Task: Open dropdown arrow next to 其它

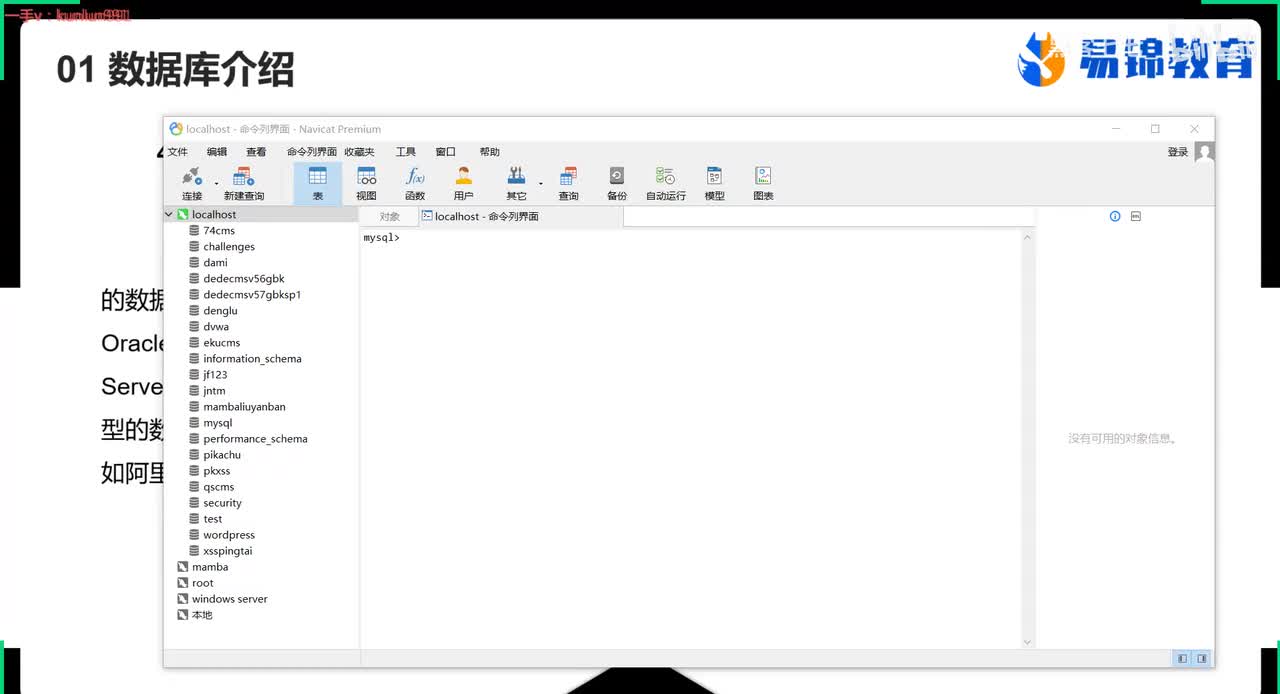Action: 541,184
